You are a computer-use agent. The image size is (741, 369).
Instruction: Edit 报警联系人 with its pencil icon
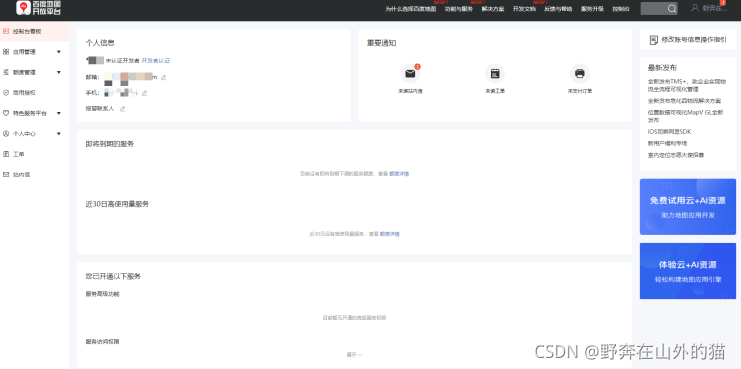[x=122, y=109]
